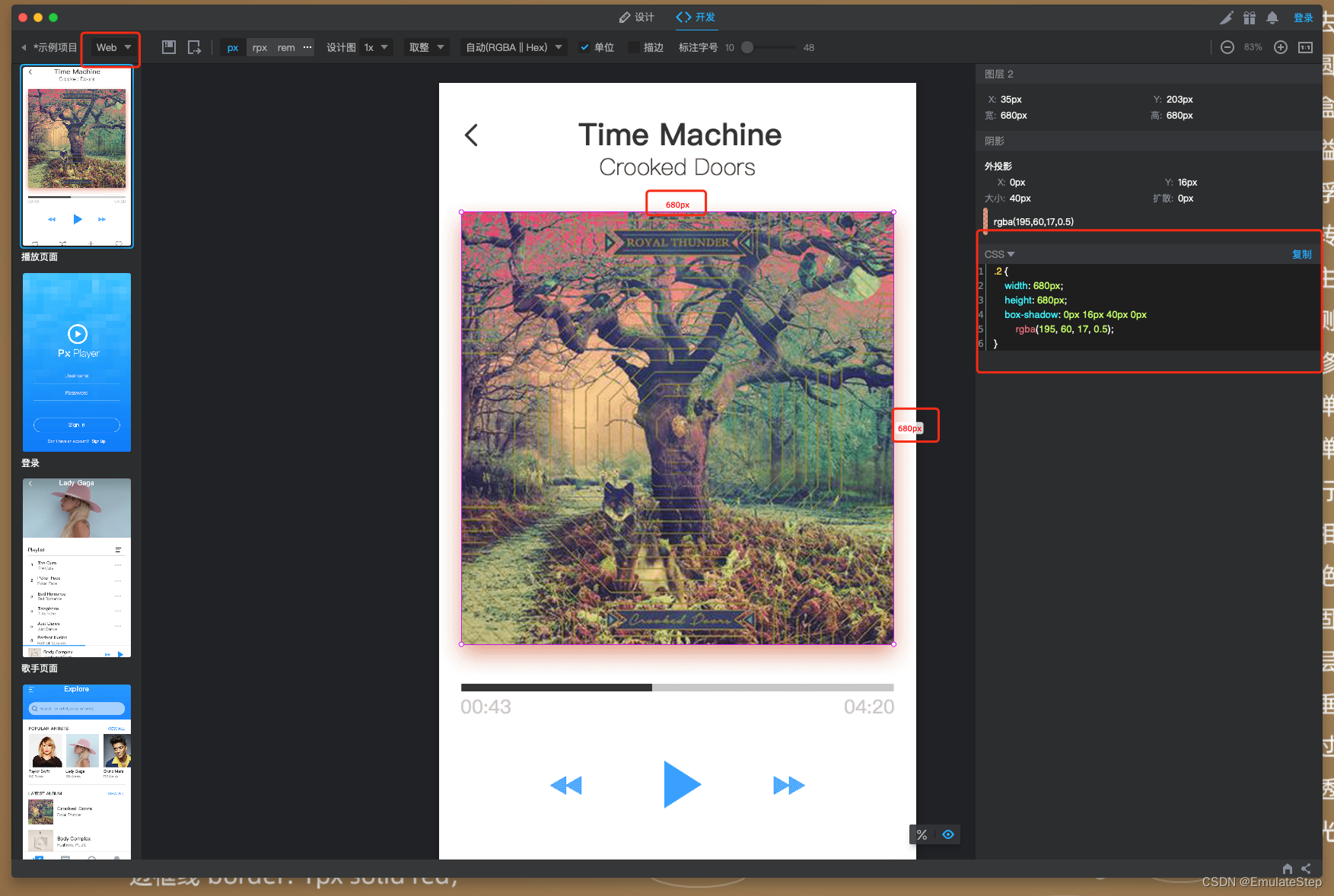Switch to the 开发 tab
The width and height of the screenshot is (1334, 896).
696,17
